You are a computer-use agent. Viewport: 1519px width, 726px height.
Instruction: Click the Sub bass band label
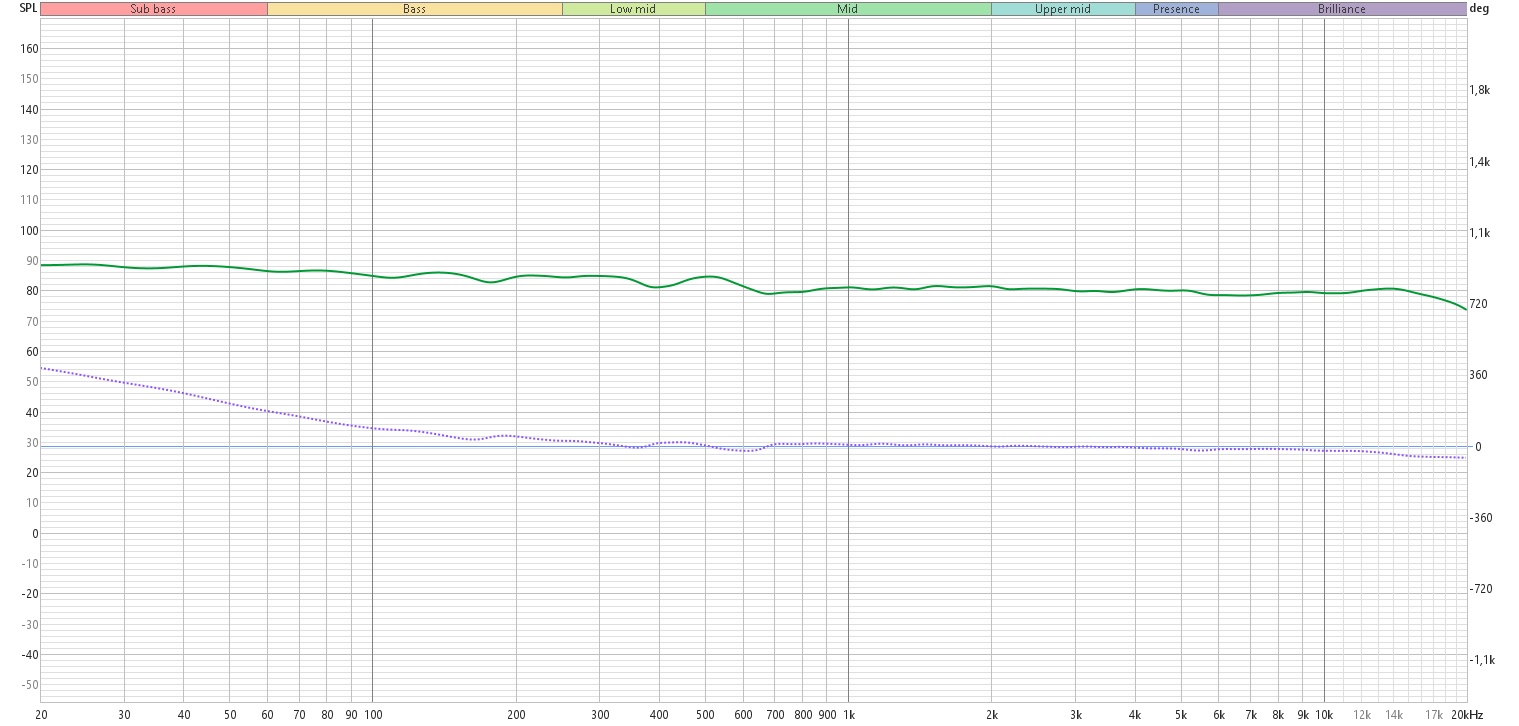click(154, 9)
